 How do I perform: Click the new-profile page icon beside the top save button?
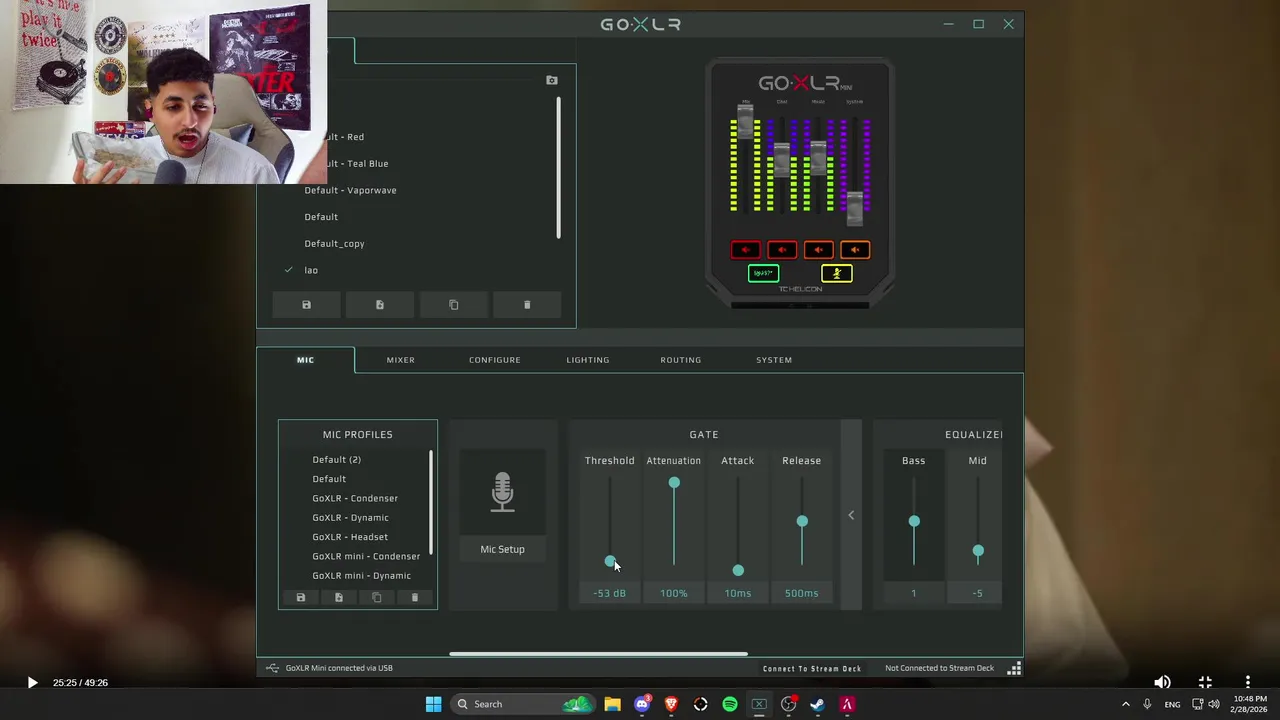point(380,305)
